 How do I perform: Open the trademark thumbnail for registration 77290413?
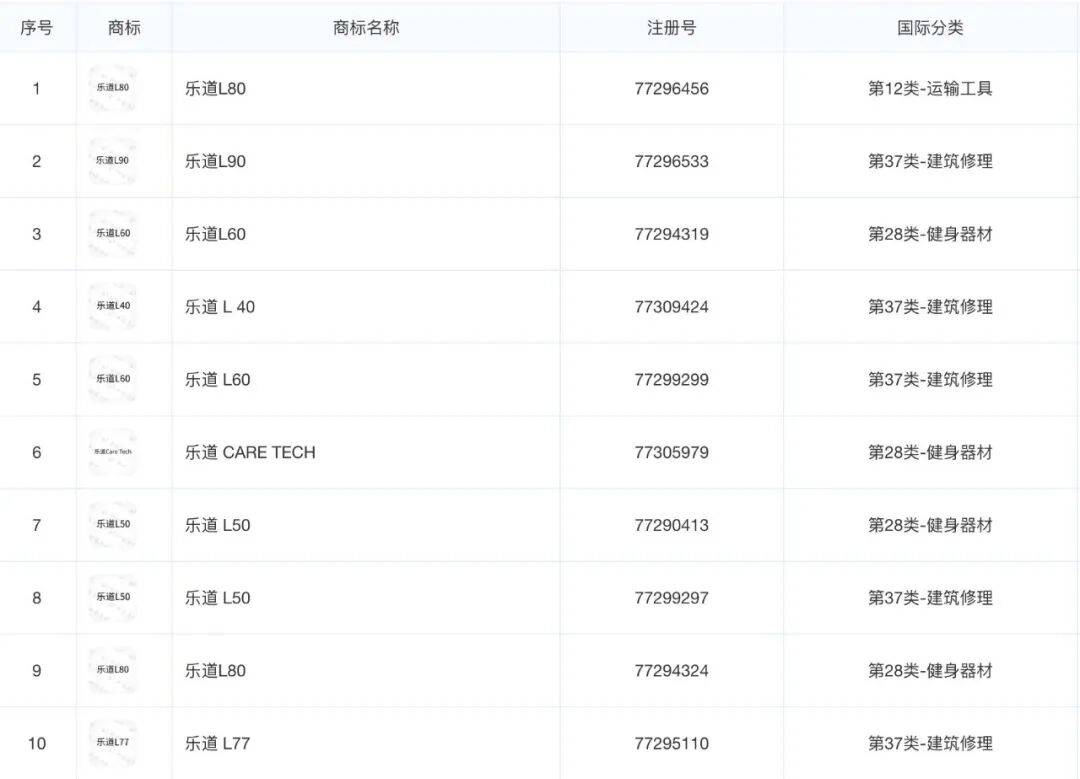click(112, 525)
